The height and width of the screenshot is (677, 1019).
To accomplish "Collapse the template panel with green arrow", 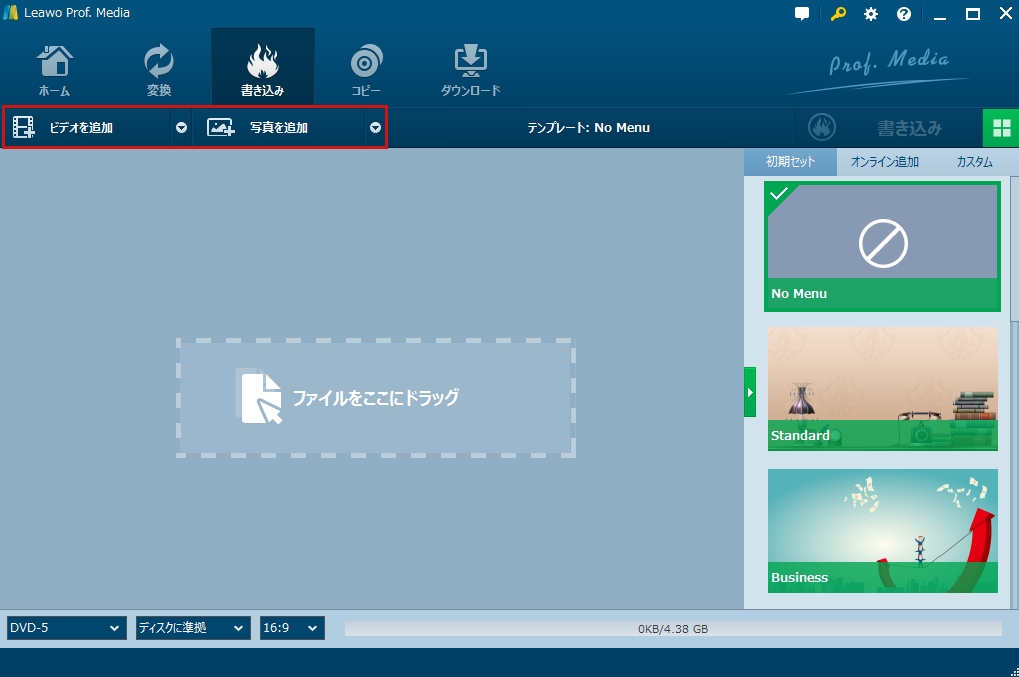I will pyautogui.click(x=750, y=392).
